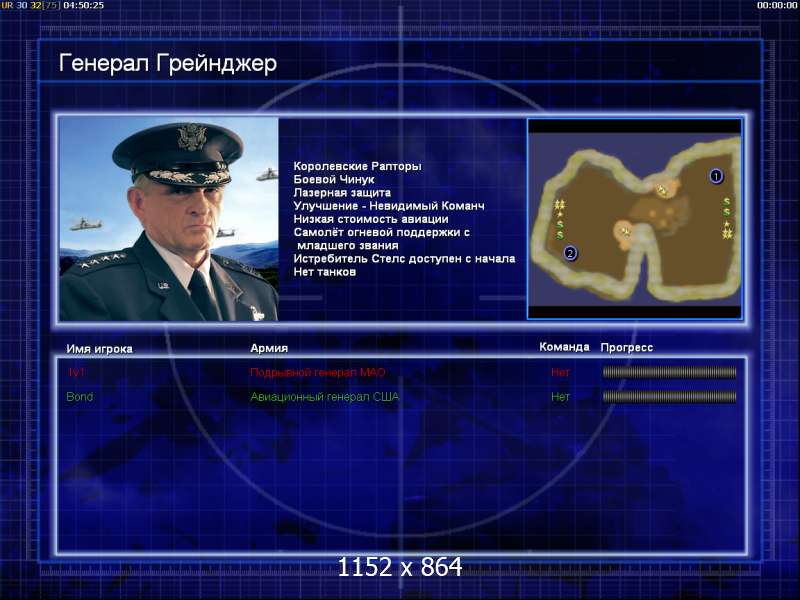Screen dimensions: 800x600
Task: Click team value 'Нет' in Bond row
Action: pyautogui.click(x=560, y=396)
